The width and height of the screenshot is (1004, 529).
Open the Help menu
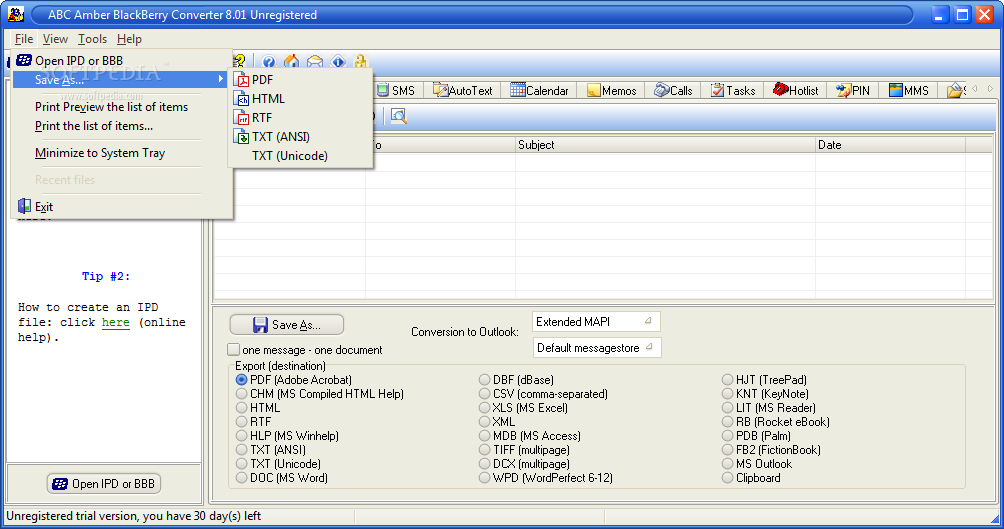pos(129,39)
